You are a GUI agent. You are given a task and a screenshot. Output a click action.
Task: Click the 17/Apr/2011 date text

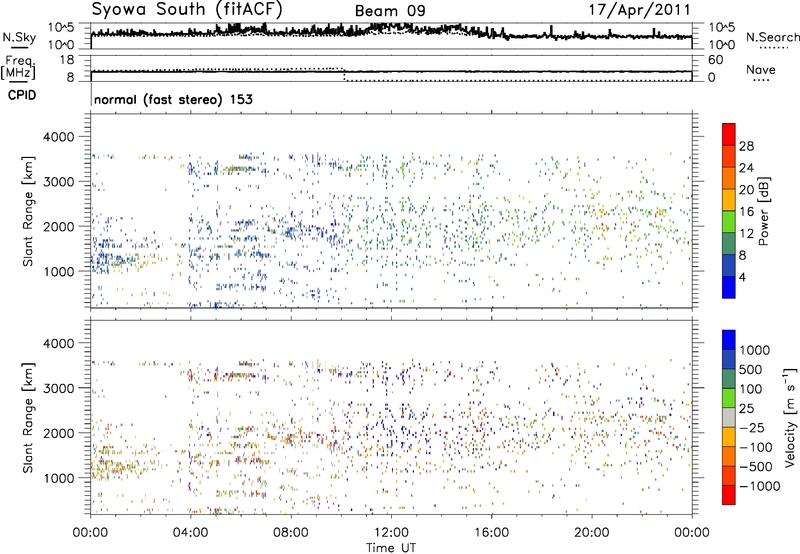640,10
